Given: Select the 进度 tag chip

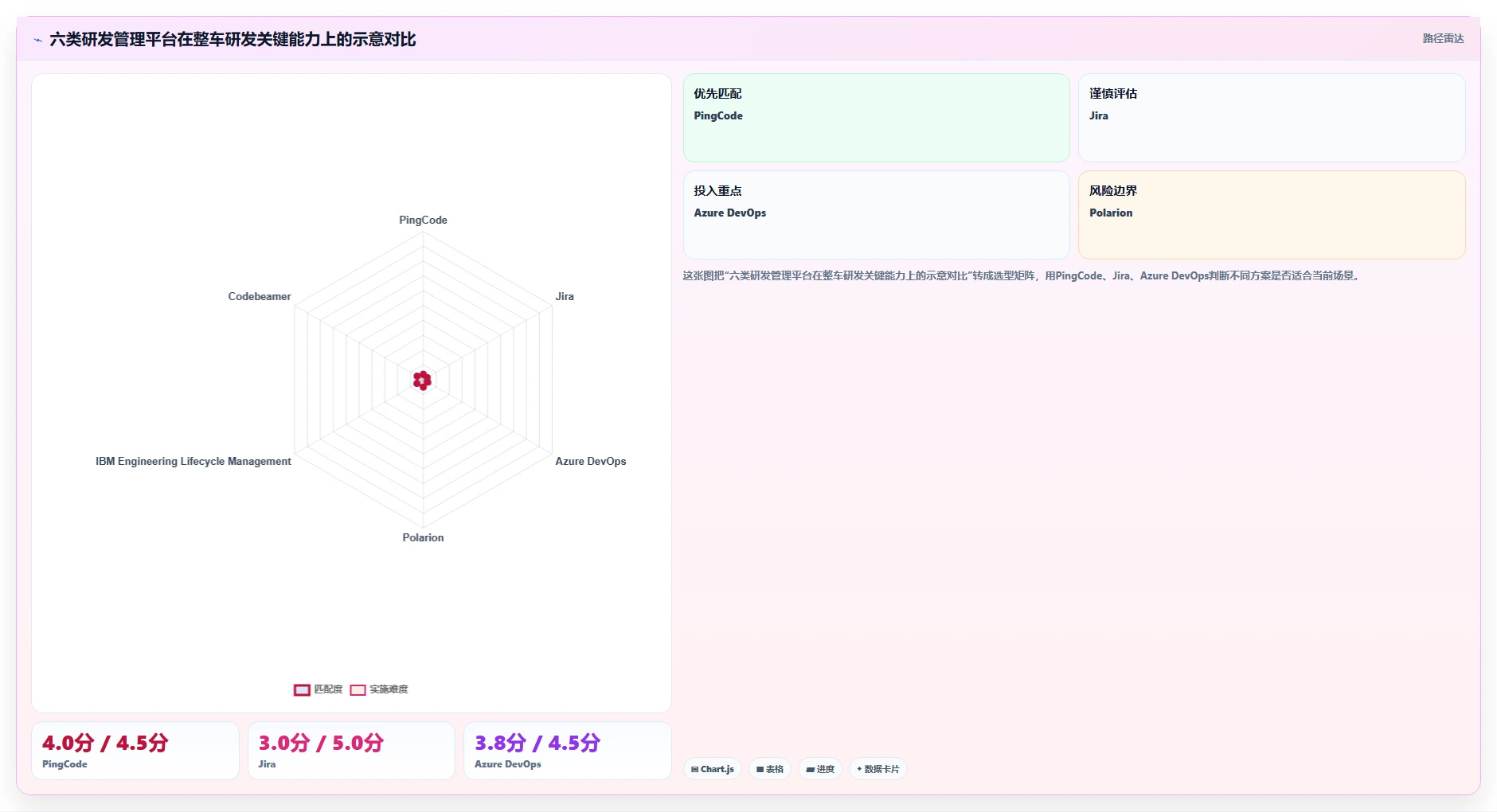Looking at the screenshot, I should (820, 769).
